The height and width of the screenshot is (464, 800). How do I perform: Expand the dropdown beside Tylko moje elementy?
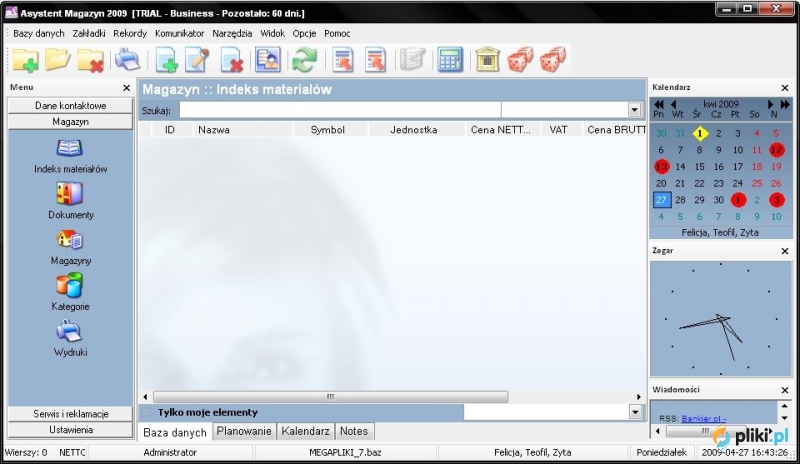[635, 412]
